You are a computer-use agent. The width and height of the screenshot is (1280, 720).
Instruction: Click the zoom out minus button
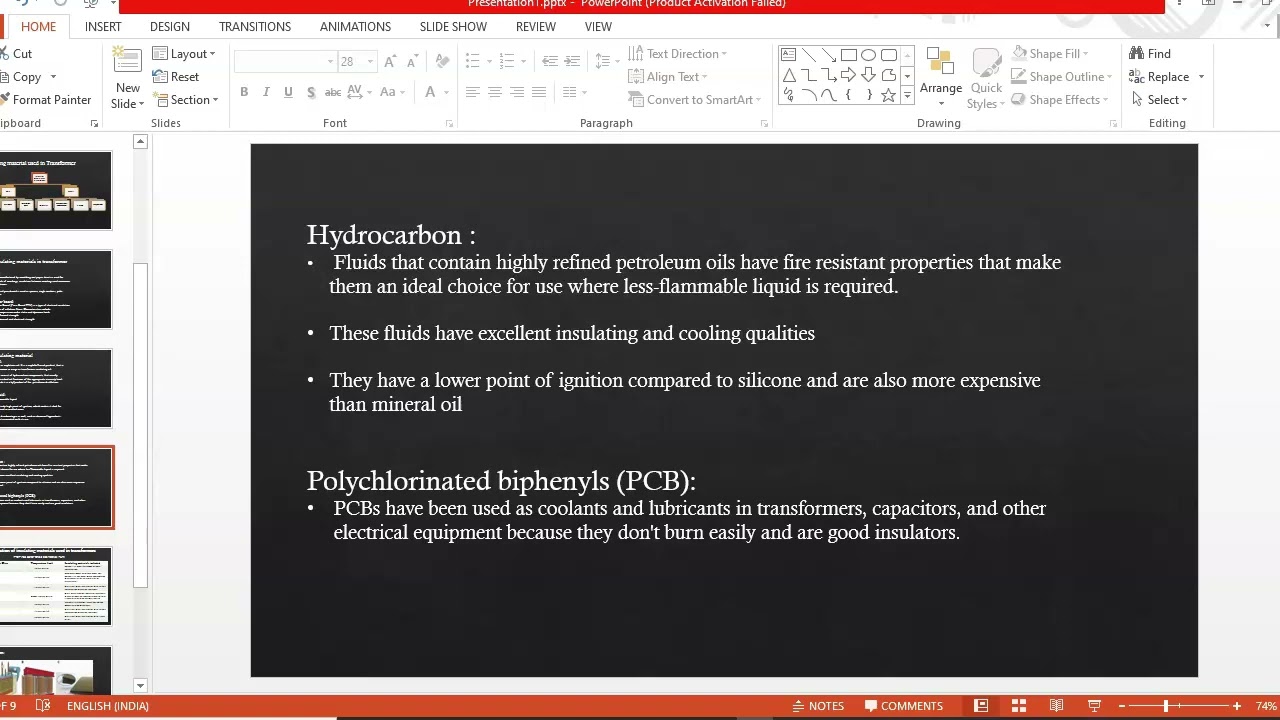pos(1122,706)
